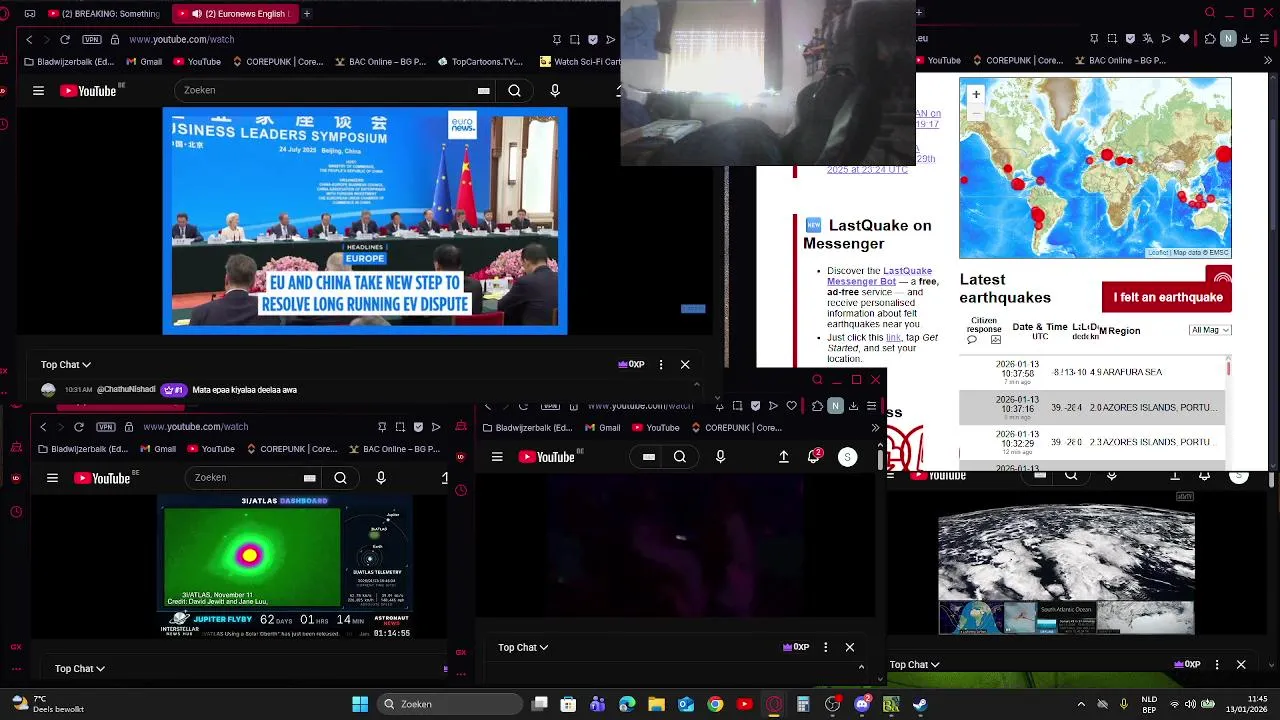Open account avatar S in dark video window

[x=847, y=456]
